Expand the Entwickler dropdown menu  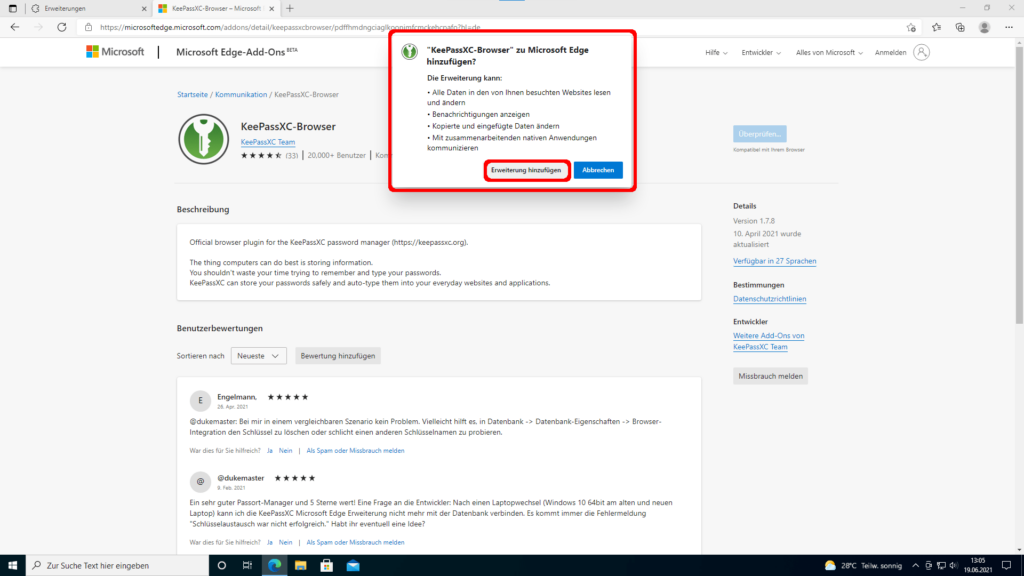pyautogui.click(x=761, y=52)
